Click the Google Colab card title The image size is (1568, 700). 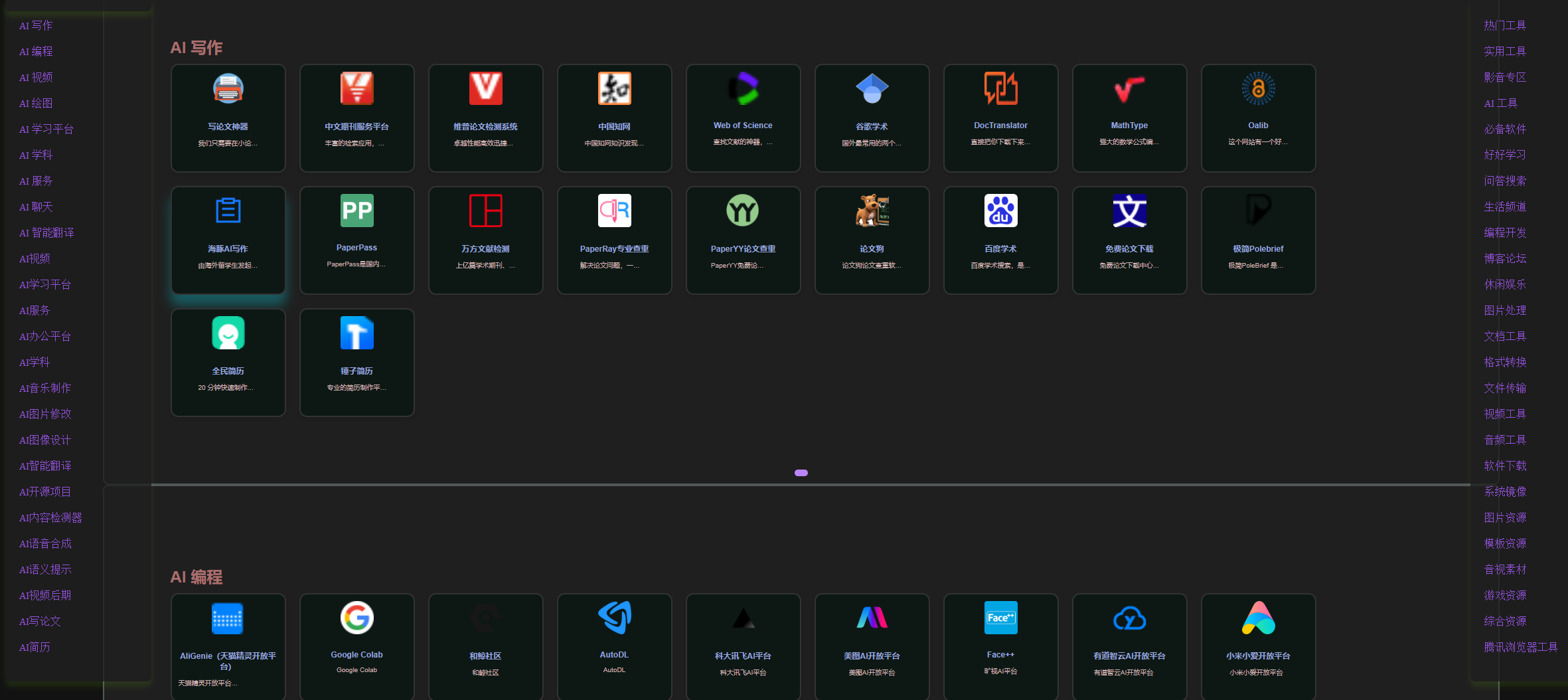(356, 655)
